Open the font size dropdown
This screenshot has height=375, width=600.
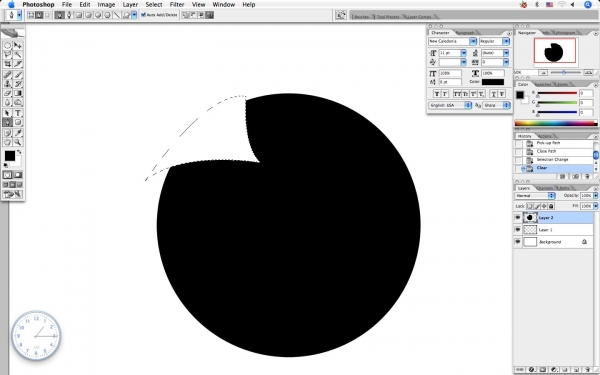click(463, 53)
